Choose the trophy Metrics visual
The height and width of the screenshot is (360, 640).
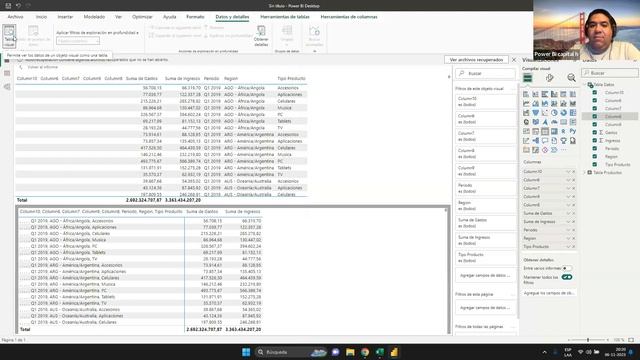[x=563, y=141]
